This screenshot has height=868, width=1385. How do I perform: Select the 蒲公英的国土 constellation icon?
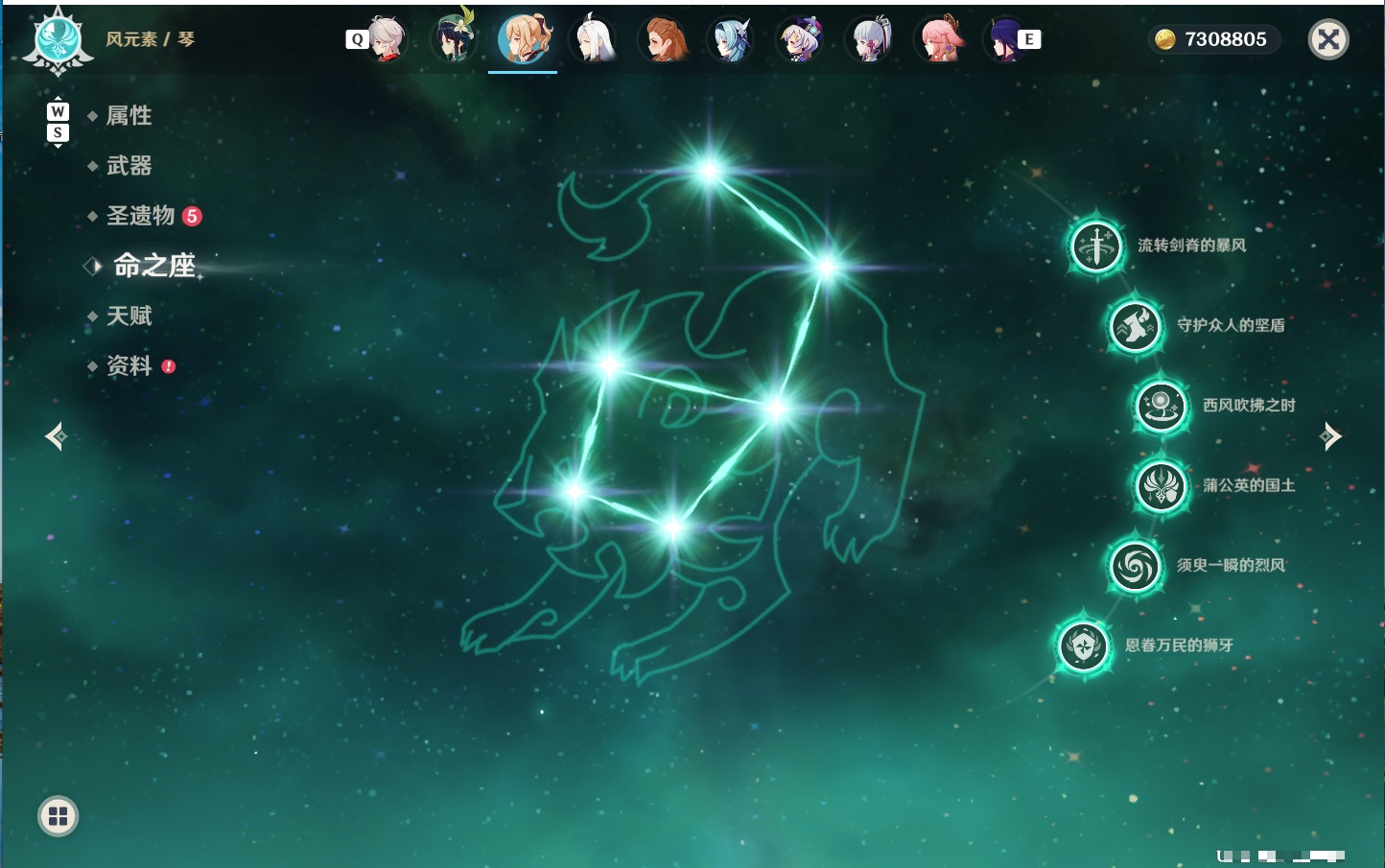point(1162,485)
